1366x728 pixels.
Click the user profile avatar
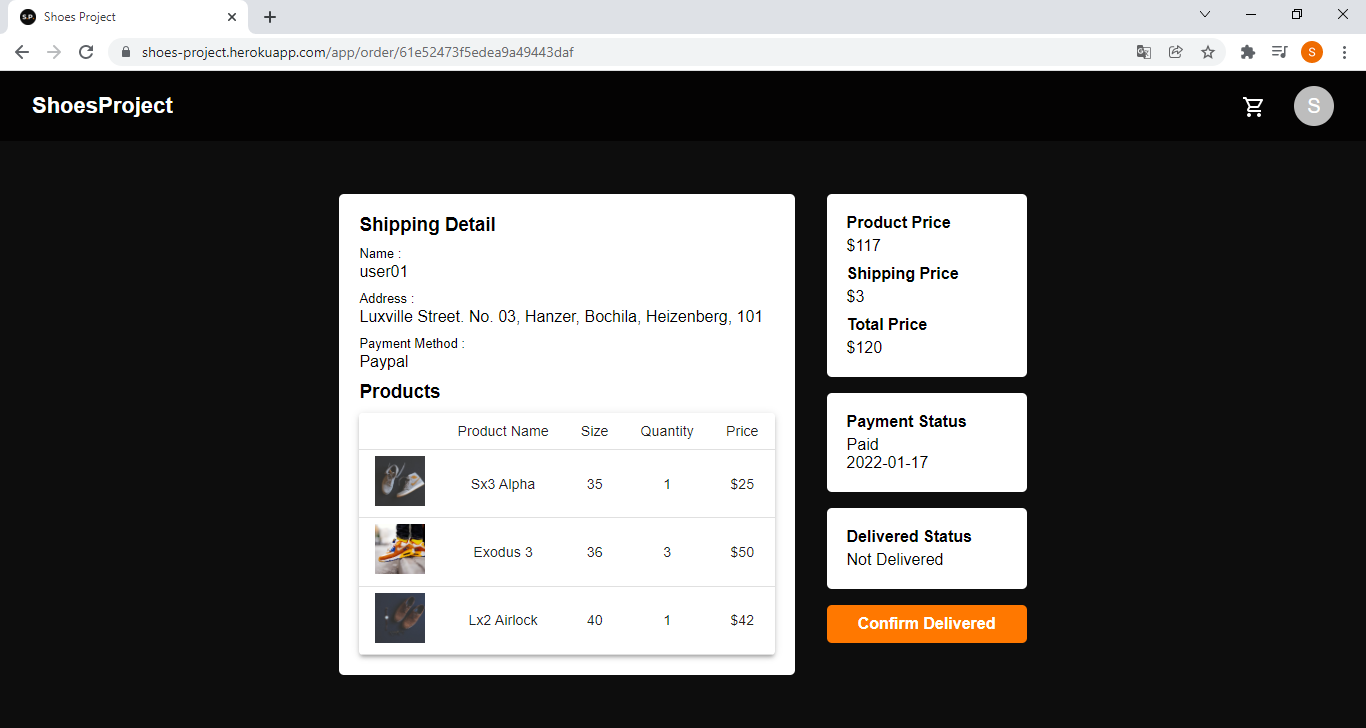[1313, 106]
